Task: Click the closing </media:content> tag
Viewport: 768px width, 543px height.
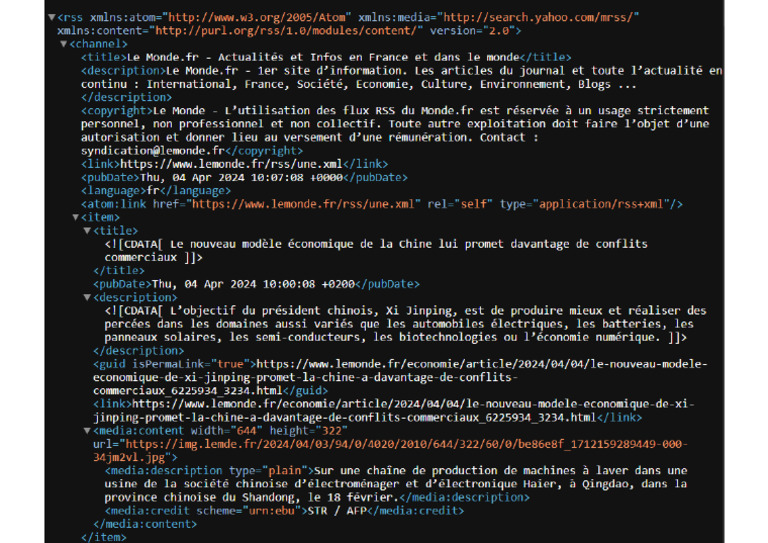Action: 145,524
